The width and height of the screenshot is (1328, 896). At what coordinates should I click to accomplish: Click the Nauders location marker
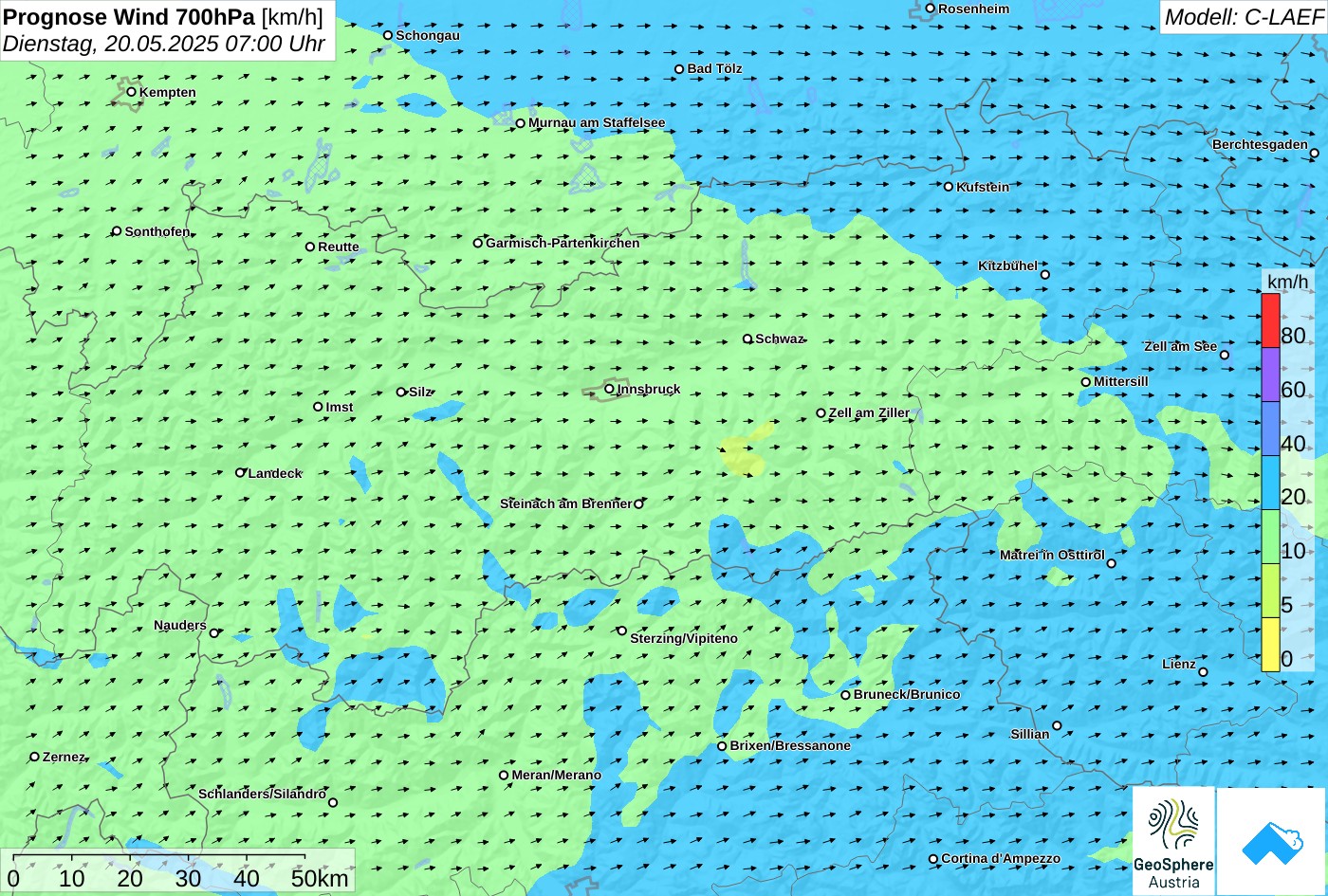tap(214, 633)
